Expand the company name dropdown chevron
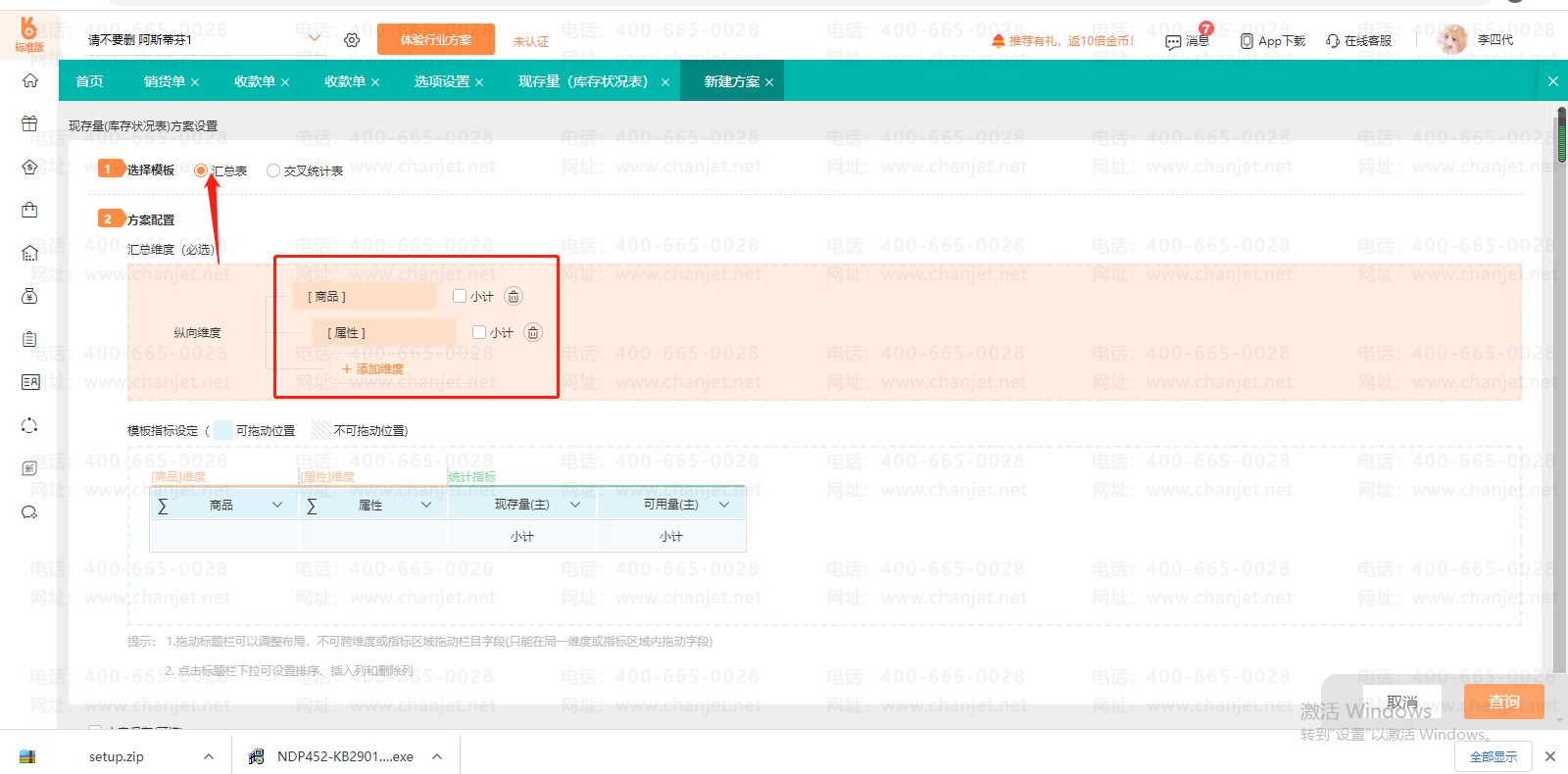 click(x=315, y=38)
